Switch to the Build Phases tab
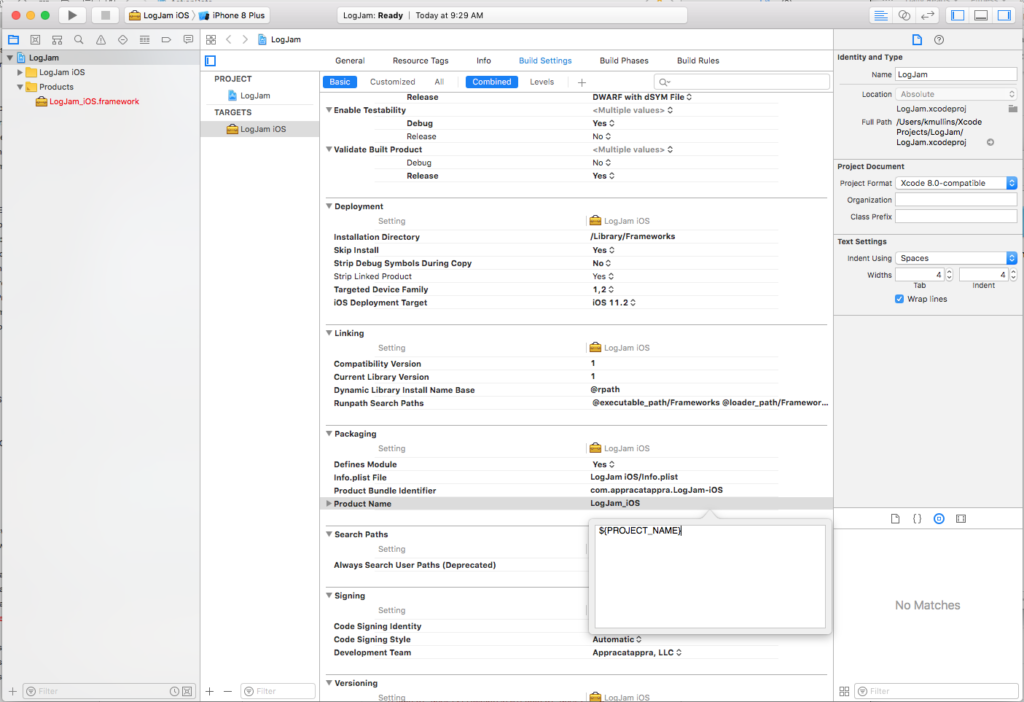Screen dimensions: 1024x702 [x=624, y=60]
